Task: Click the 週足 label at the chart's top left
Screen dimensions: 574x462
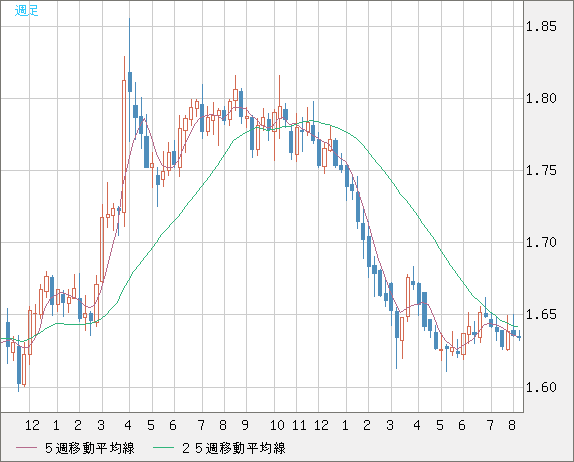Action: coord(26,11)
